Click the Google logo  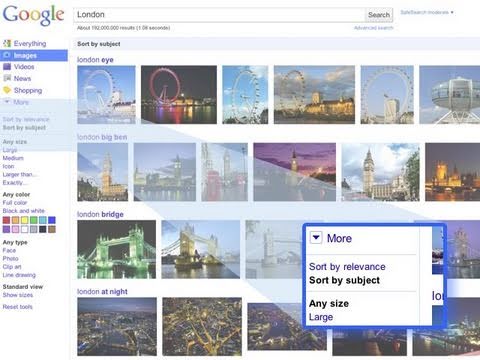[33, 15]
